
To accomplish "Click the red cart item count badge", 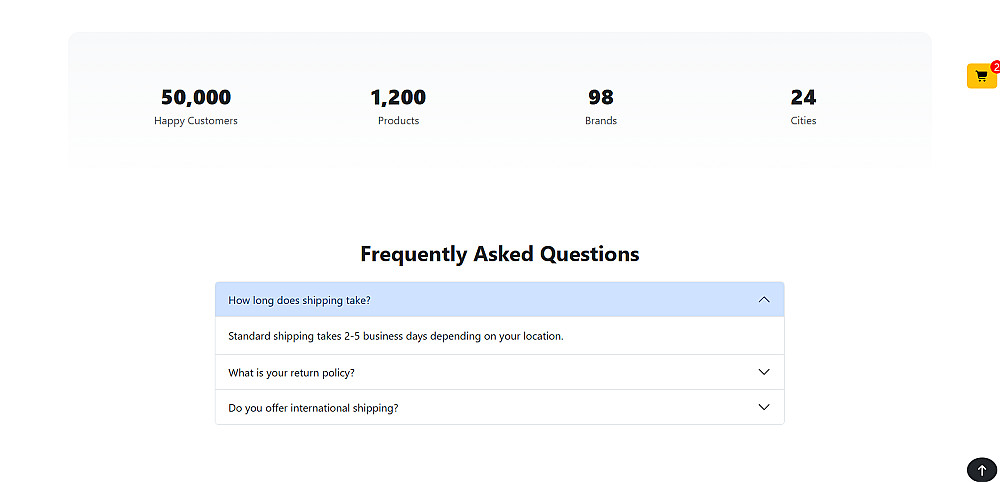I will point(995,67).
